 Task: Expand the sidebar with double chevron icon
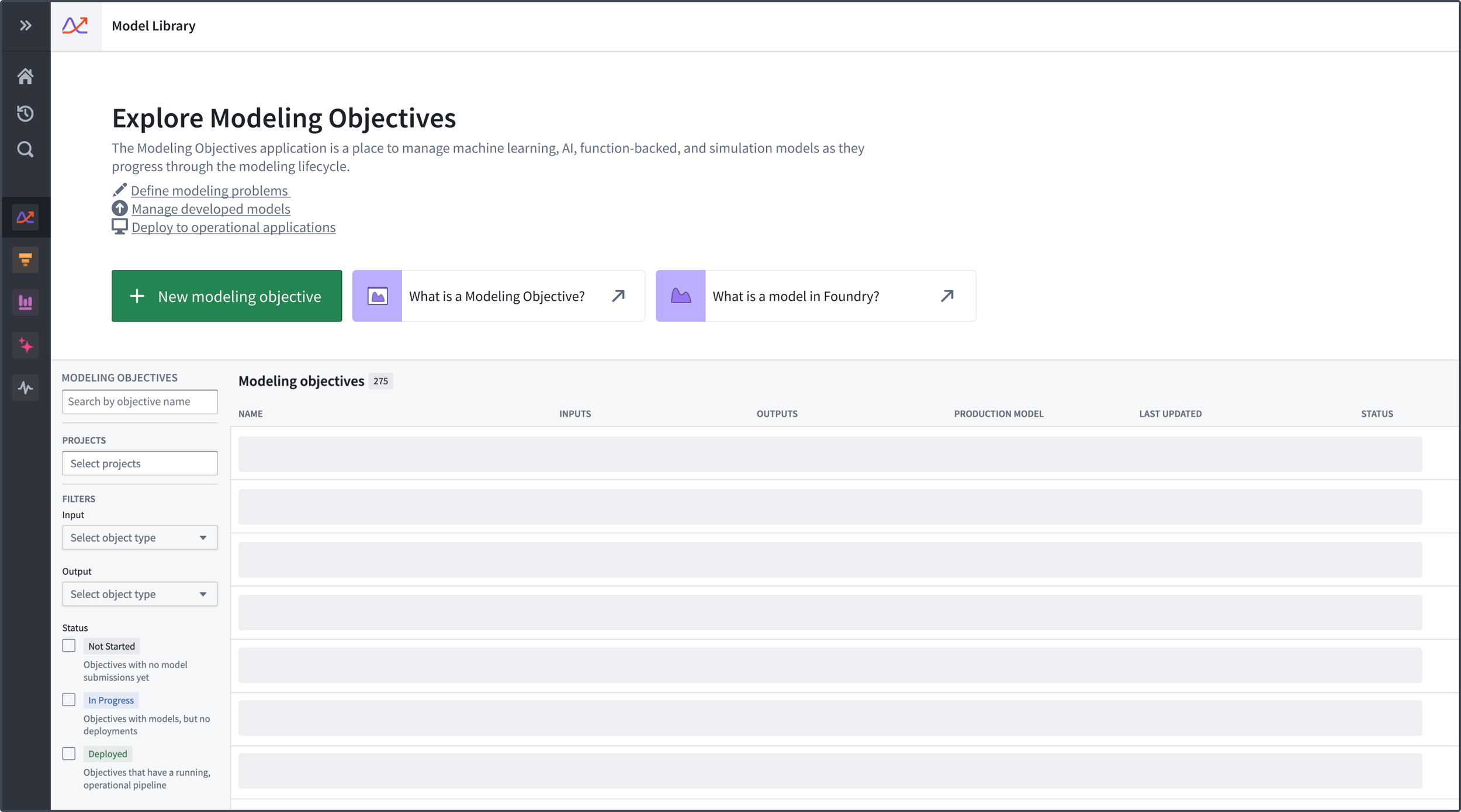click(x=25, y=25)
